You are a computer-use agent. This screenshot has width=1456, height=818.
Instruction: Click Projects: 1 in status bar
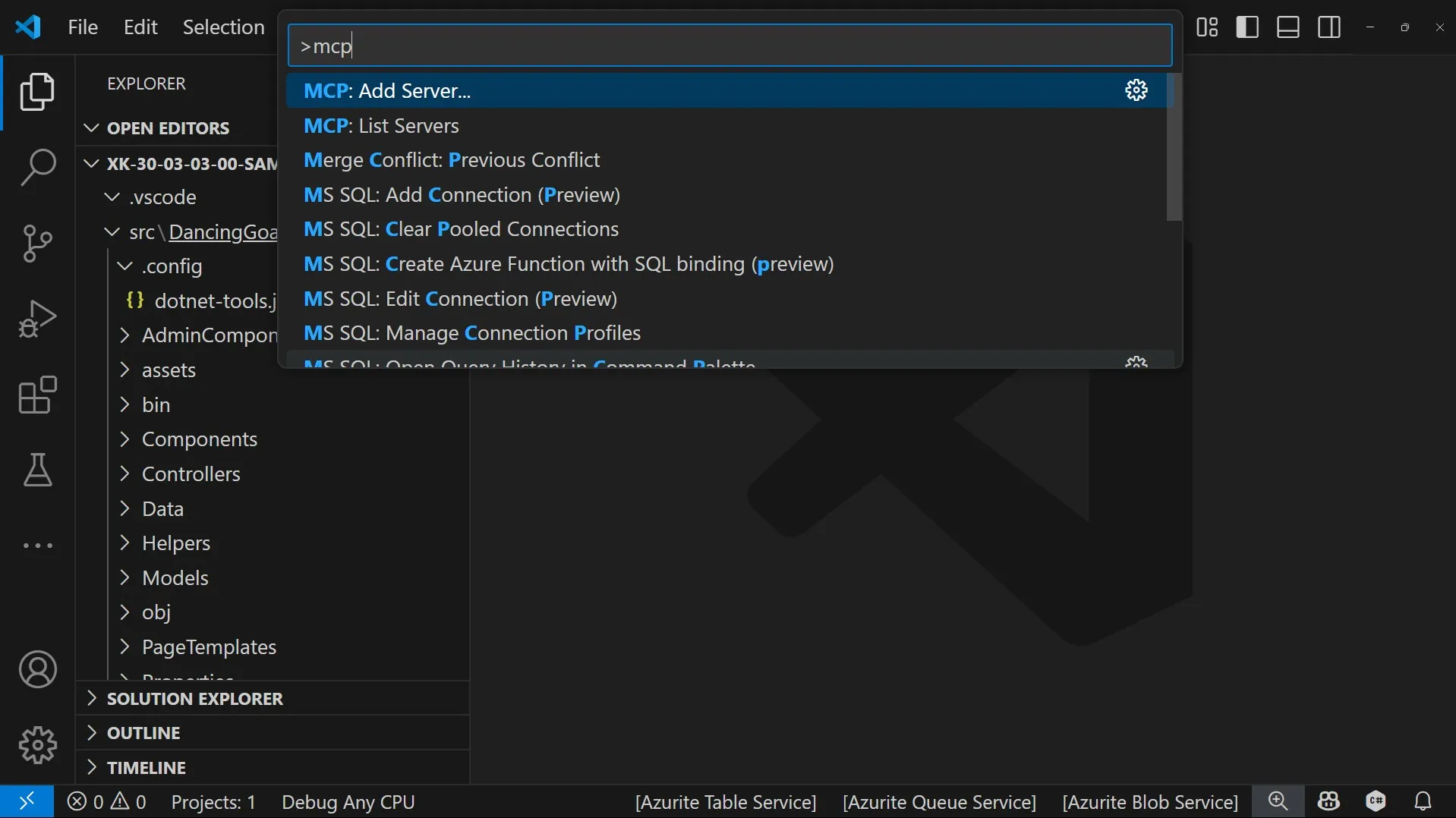(x=213, y=802)
